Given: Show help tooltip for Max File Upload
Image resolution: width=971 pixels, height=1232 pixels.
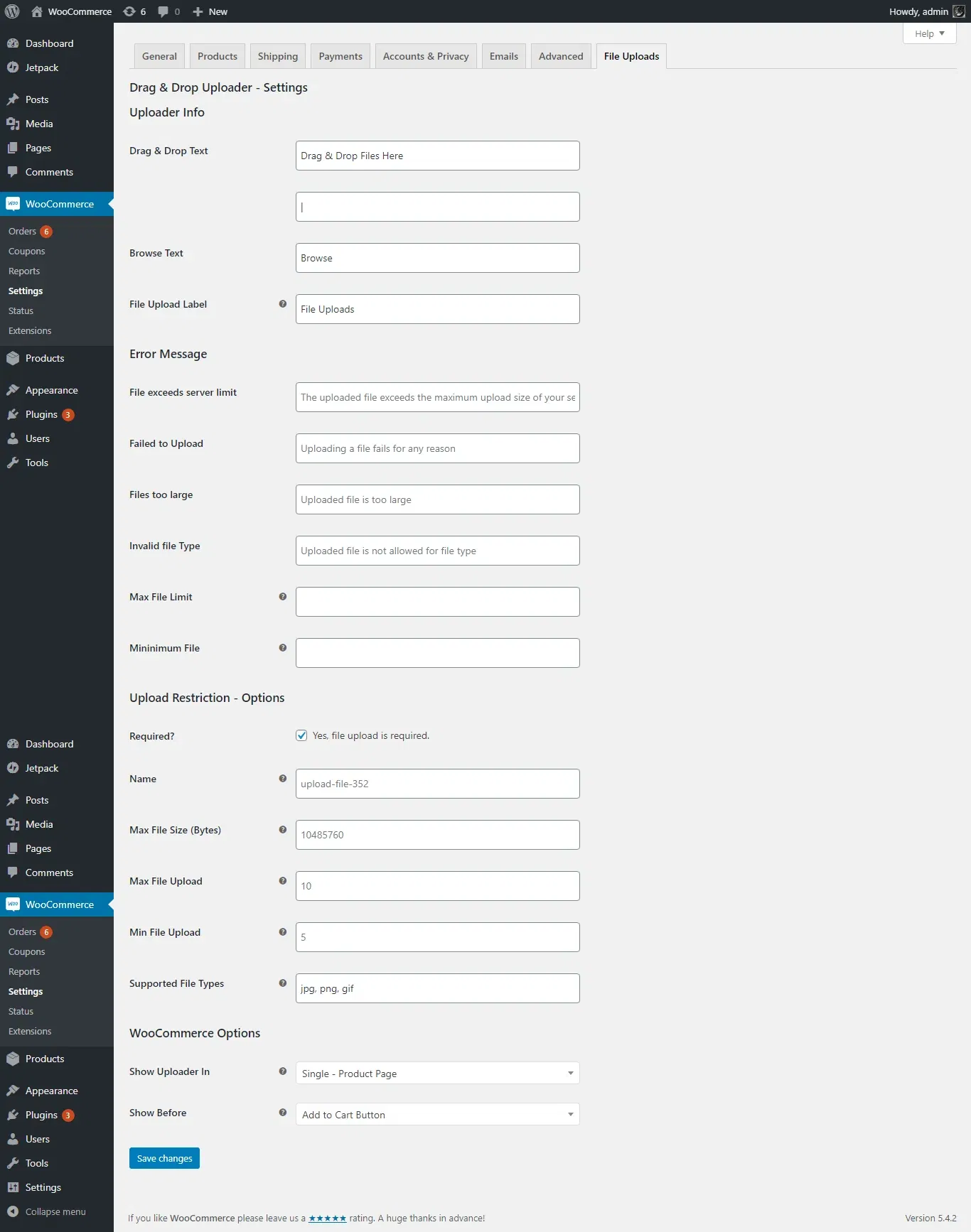Looking at the screenshot, I should (x=283, y=881).
